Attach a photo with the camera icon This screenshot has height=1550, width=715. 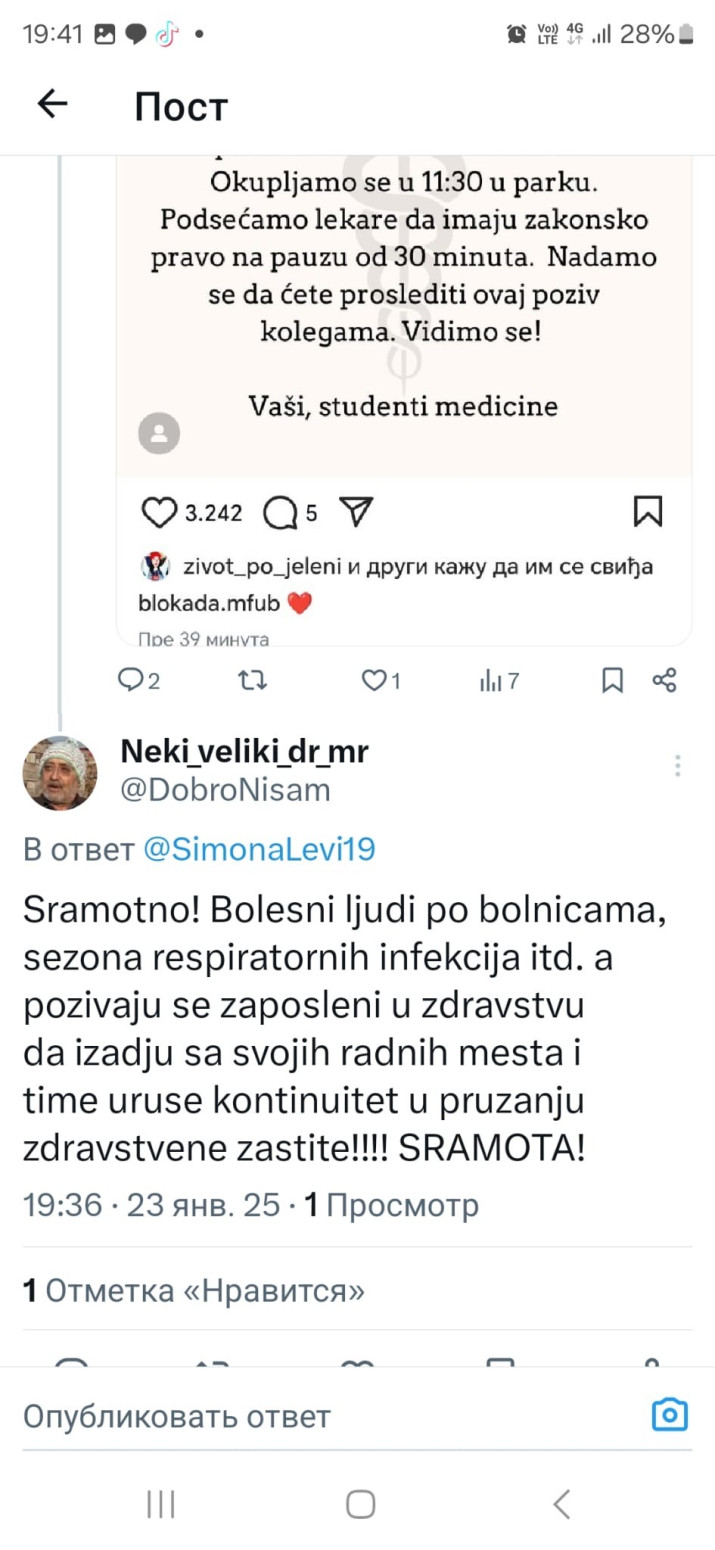click(x=669, y=1414)
